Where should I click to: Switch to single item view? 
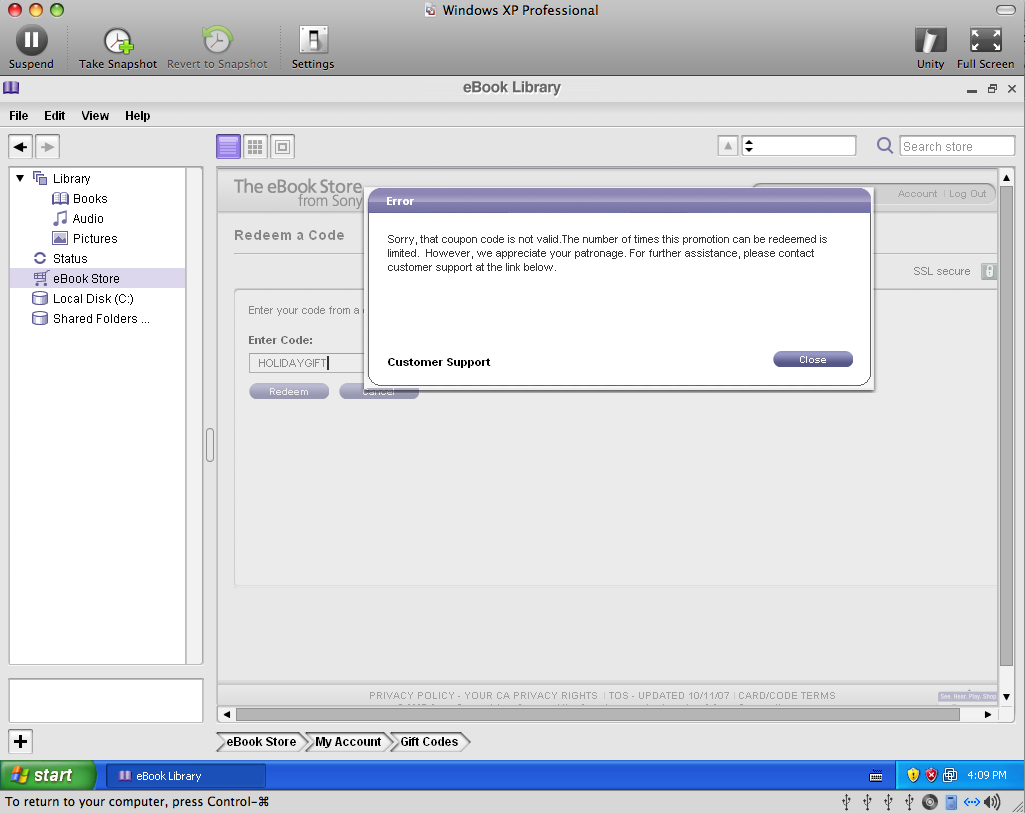[282, 146]
